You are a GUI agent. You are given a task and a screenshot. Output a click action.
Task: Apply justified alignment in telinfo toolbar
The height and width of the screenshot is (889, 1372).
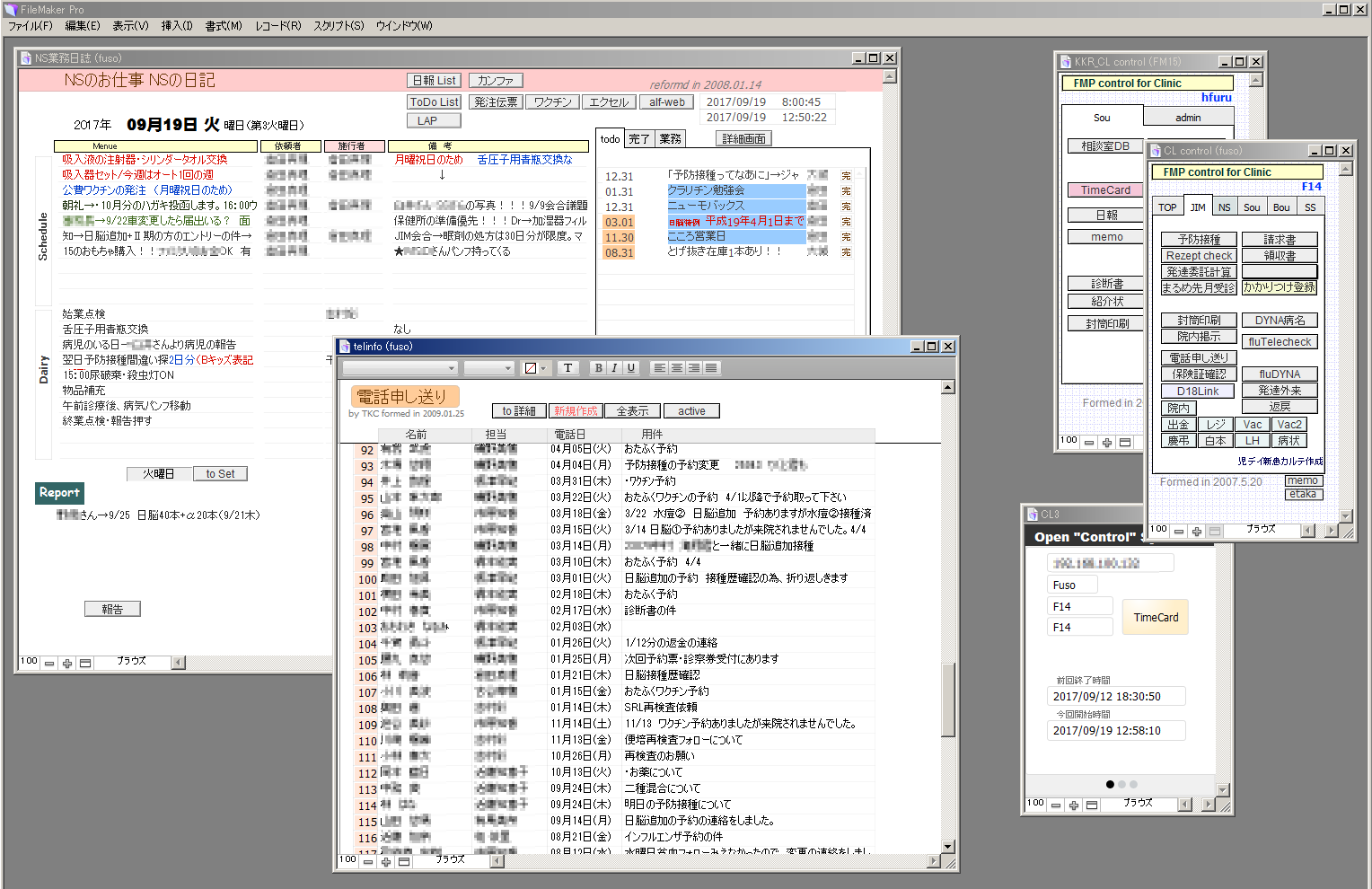click(711, 368)
